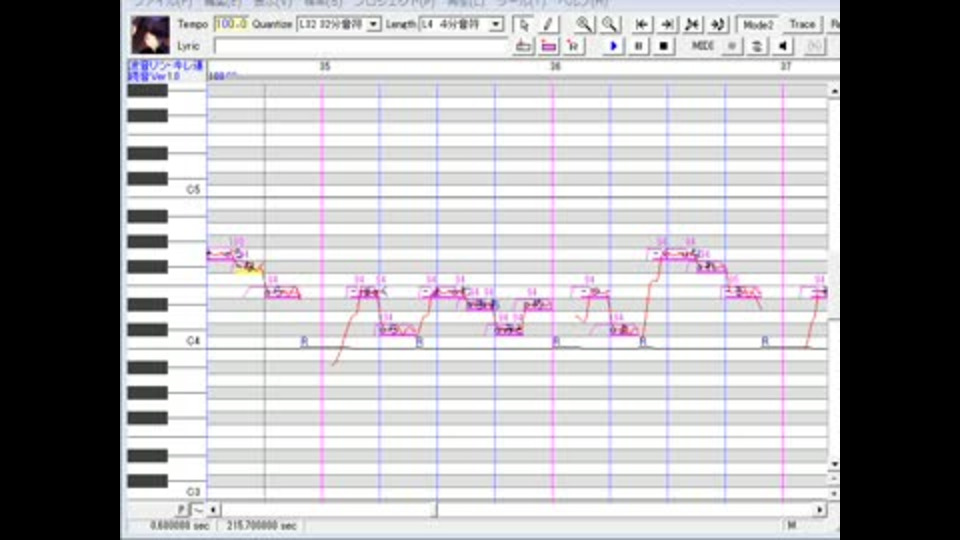This screenshot has height=540, width=960.
Task: Click the blue voicebank name text
Action: tap(165, 70)
